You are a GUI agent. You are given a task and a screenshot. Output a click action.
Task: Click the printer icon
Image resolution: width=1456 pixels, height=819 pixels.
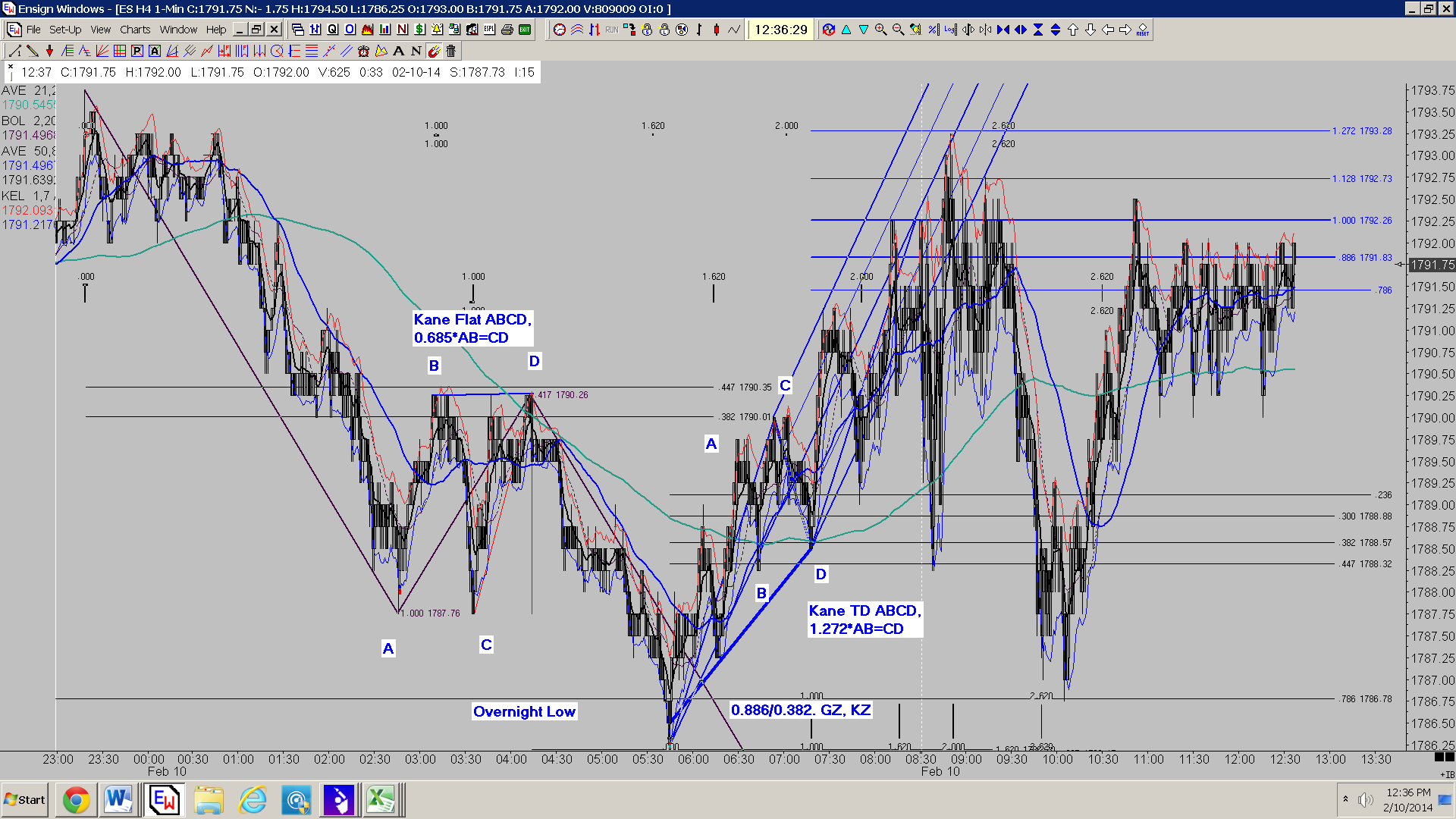pyautogui.click(x=507, y=30)
